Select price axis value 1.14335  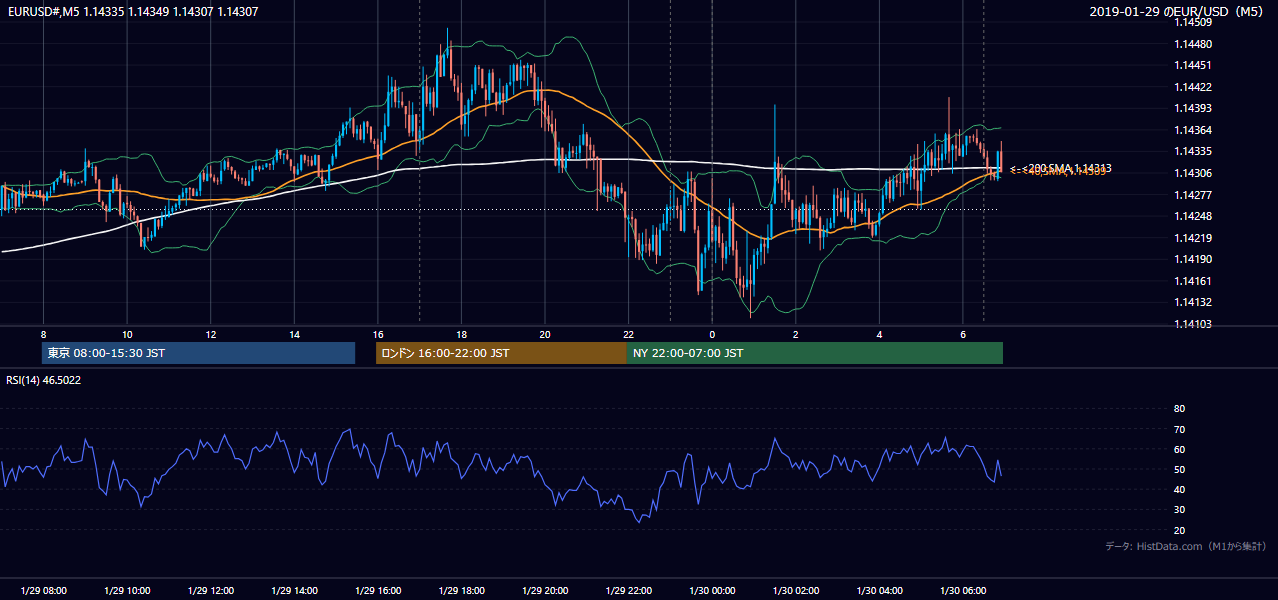point(1192,152)
